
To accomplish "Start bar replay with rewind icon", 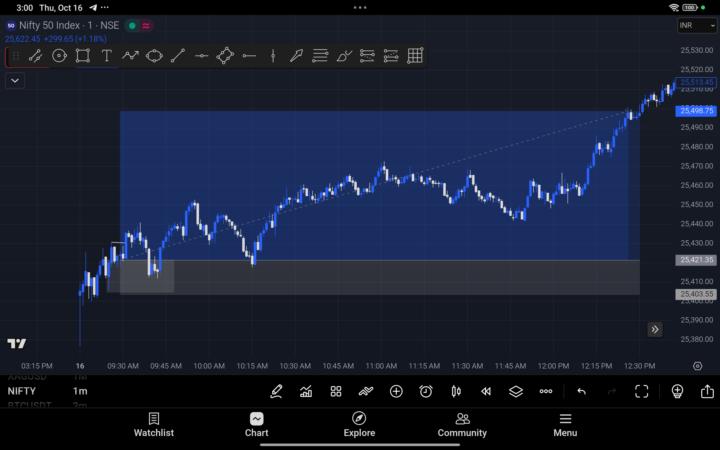I will 486,391.
